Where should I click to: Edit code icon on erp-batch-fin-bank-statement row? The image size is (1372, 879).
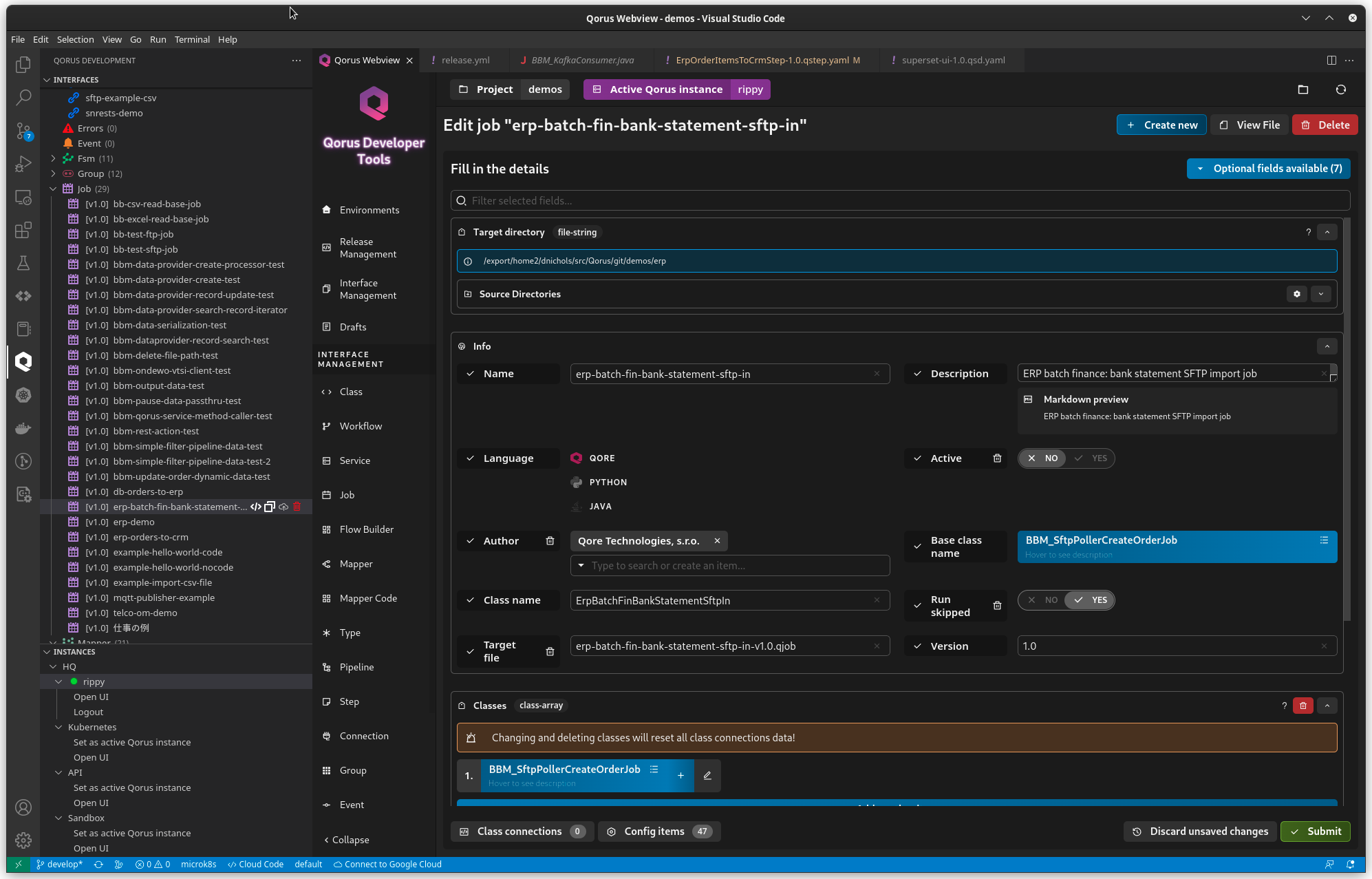click(x=256, y=507)
